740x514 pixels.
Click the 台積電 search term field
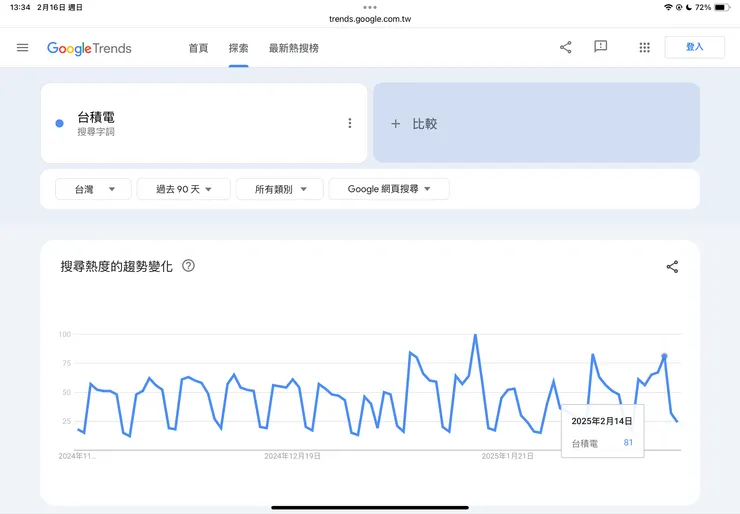(204, 123)
